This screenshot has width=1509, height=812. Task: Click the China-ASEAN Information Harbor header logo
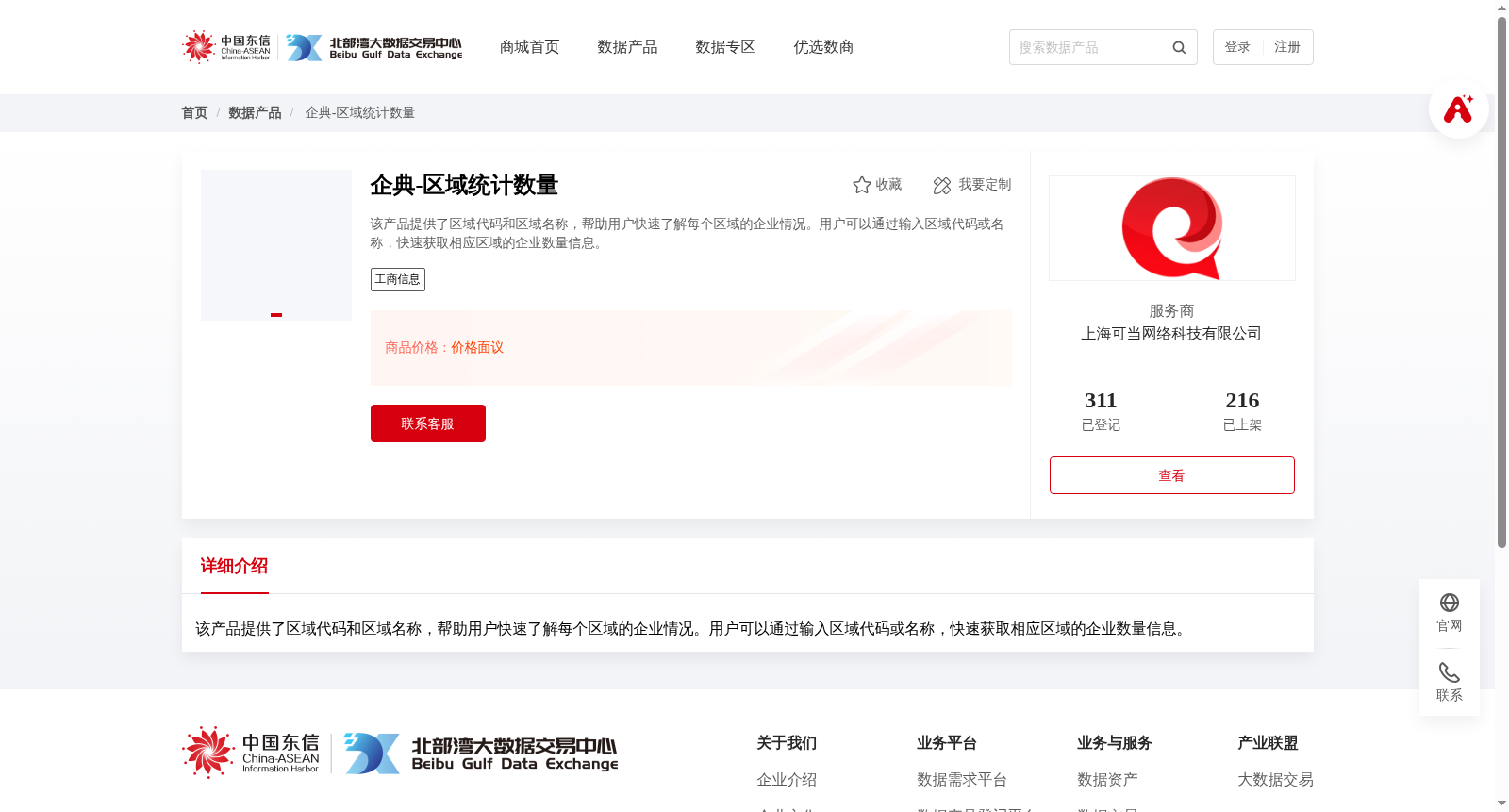(226, 46)
